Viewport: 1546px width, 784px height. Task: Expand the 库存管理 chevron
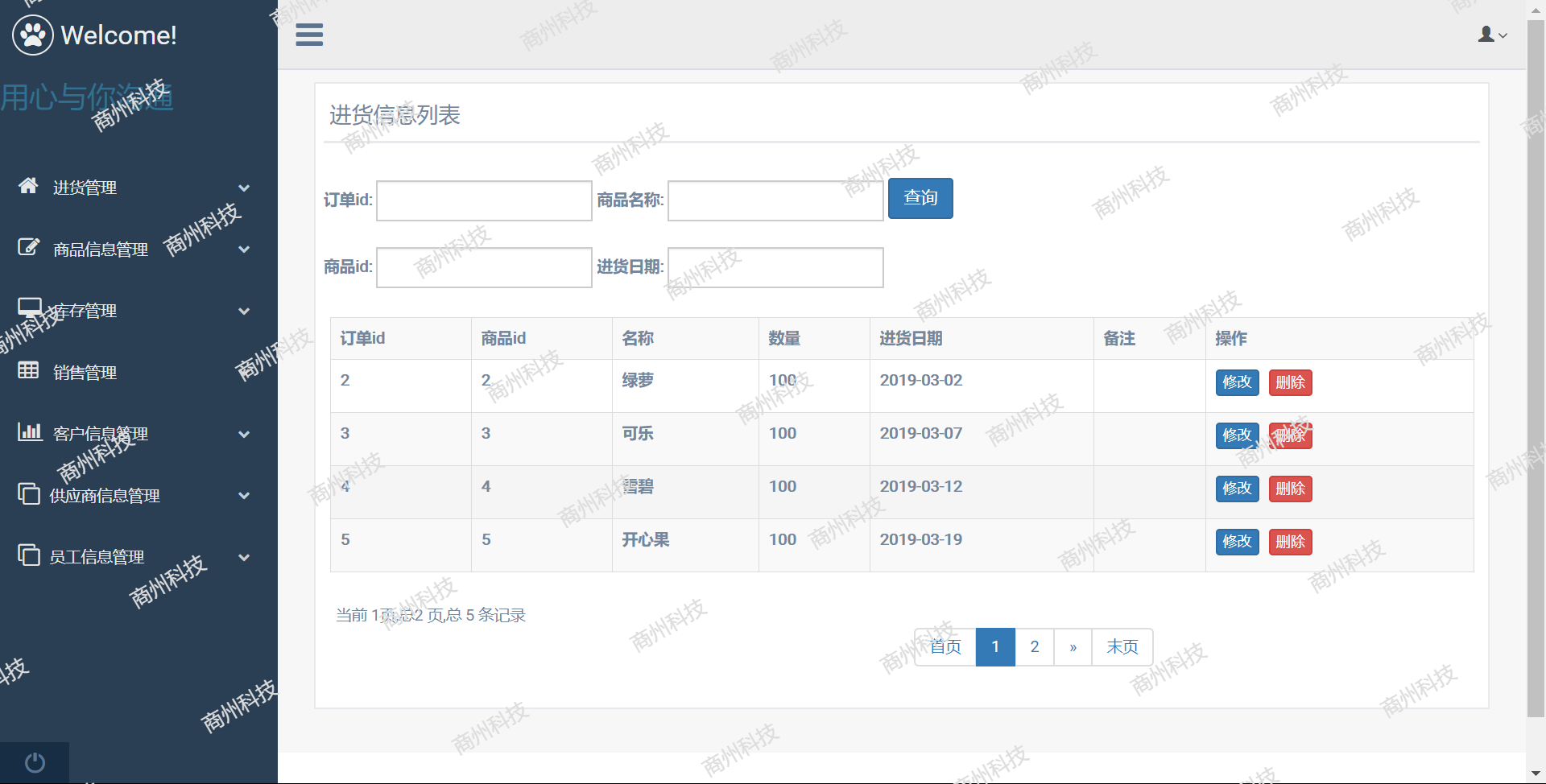[244, 312]
